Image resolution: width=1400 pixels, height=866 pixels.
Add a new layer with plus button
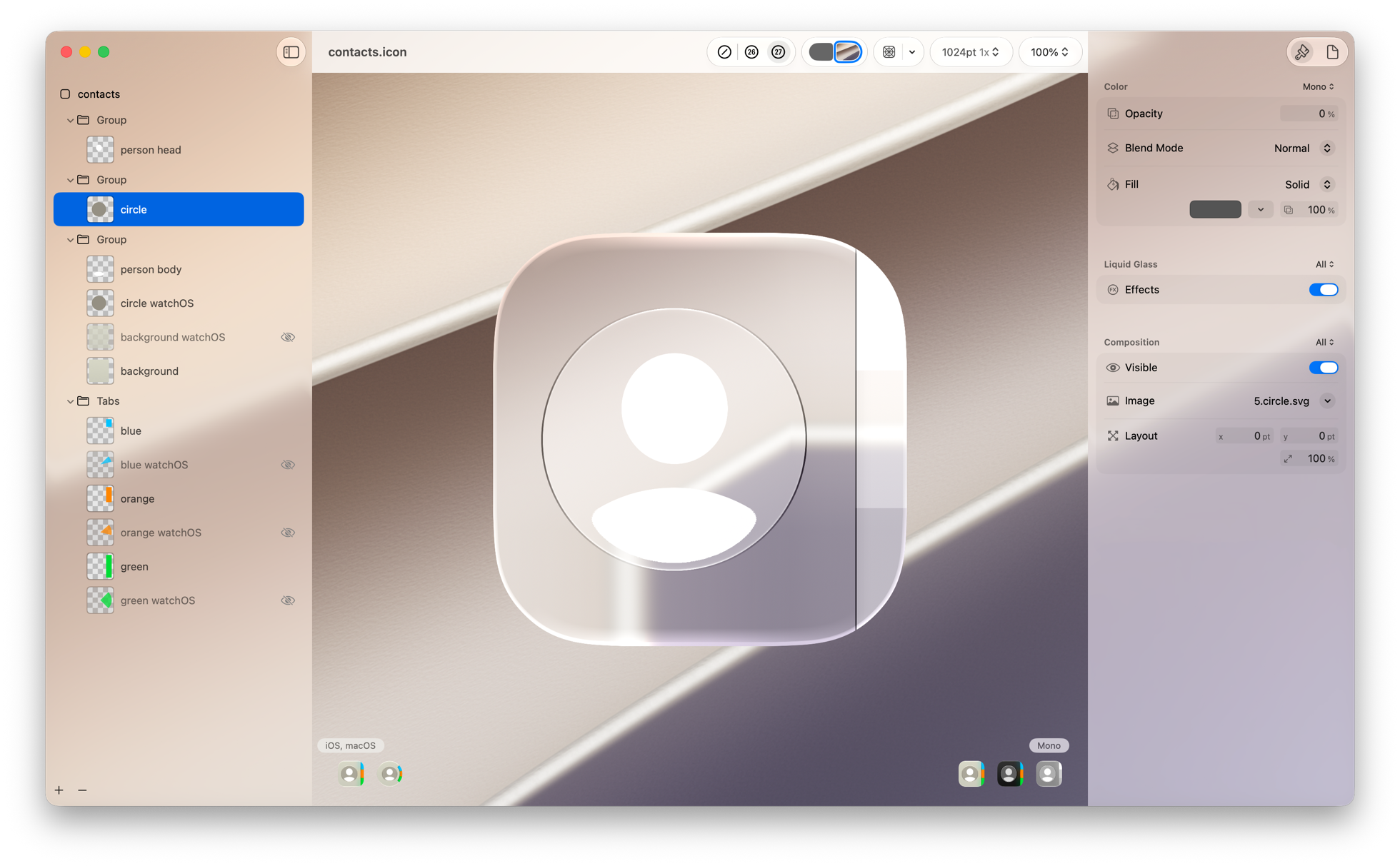(59, 790)
